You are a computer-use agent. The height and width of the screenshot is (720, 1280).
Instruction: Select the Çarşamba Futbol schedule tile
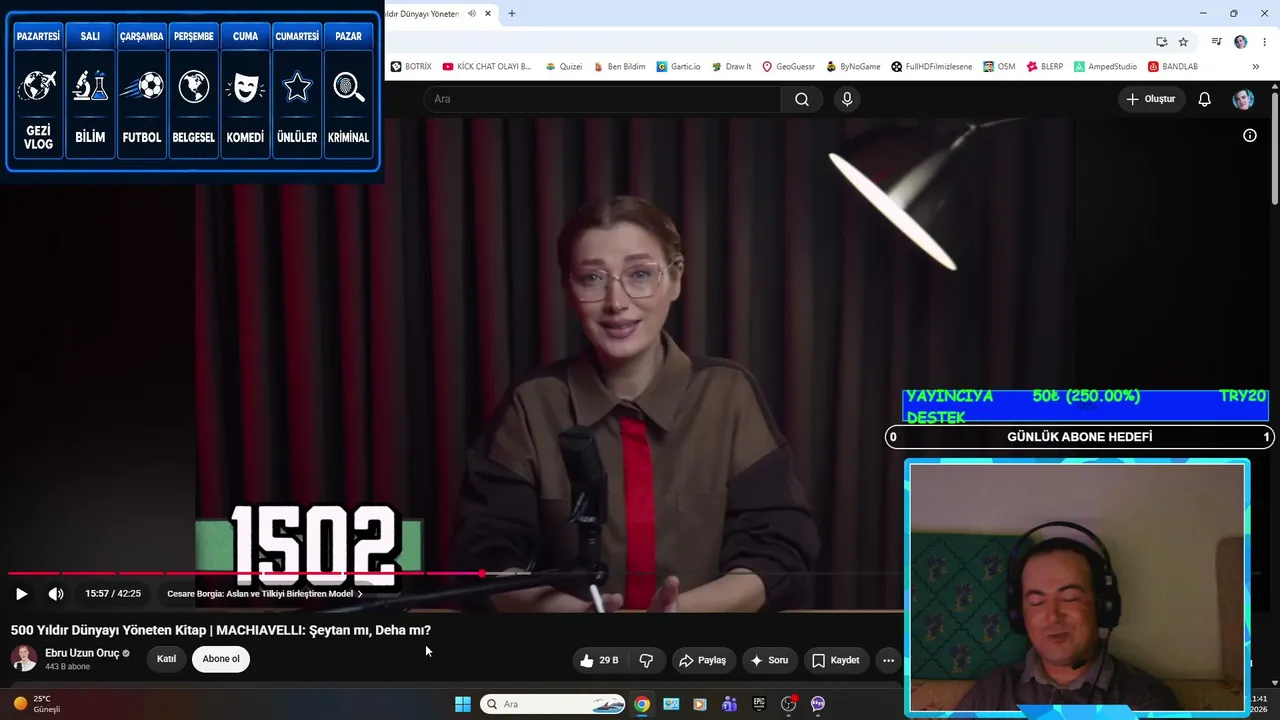tap(141, 92)
